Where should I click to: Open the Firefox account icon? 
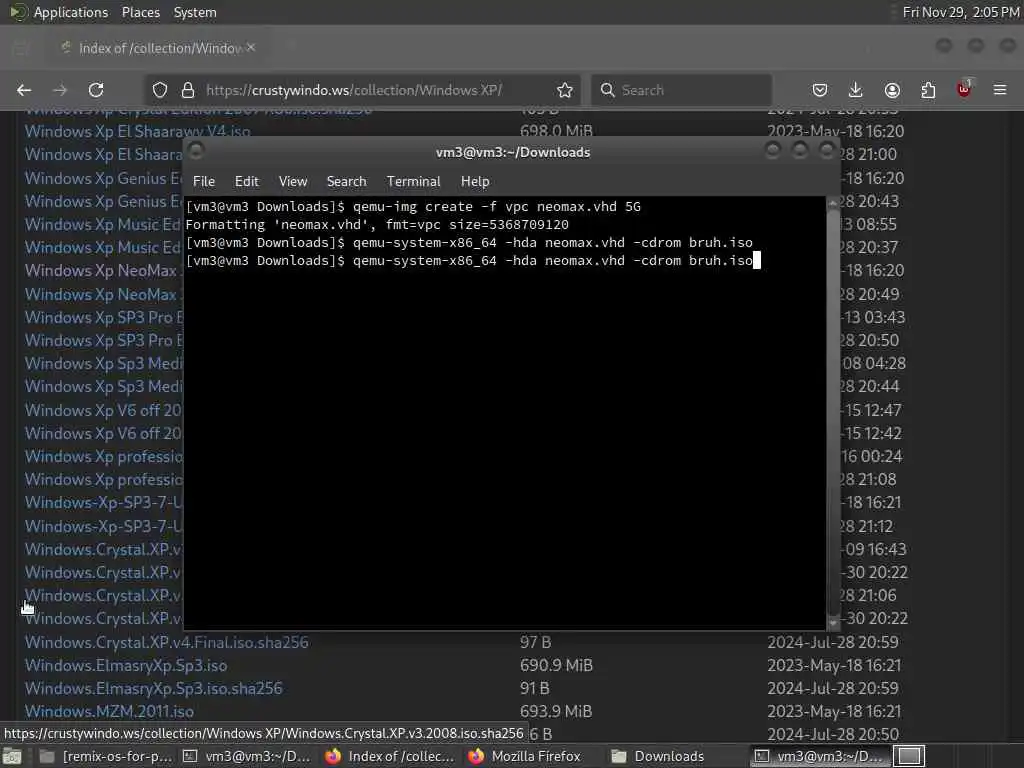pyautogui.click(x=892, y=90)
